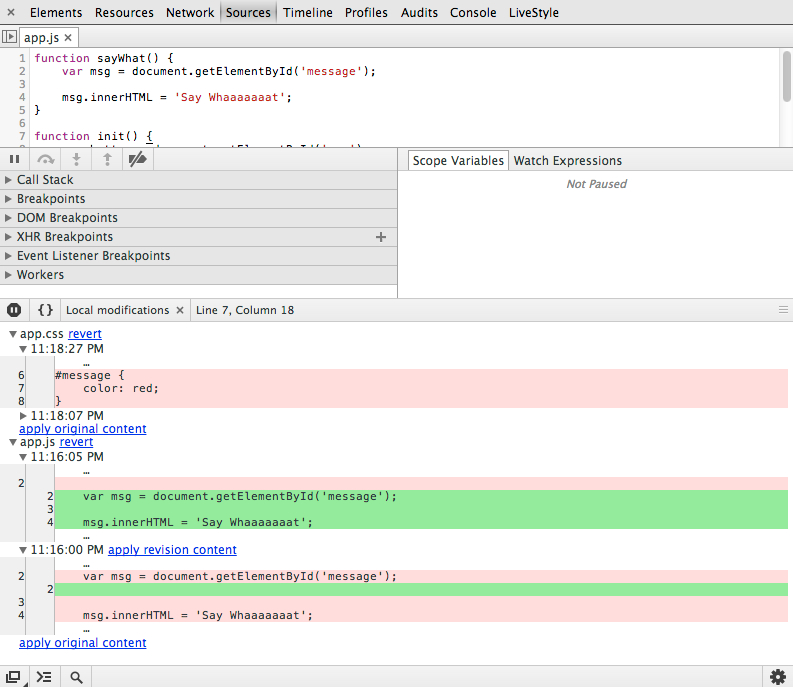Click the Step out of function icon
The image size is (793, 687).
point(107,159)
